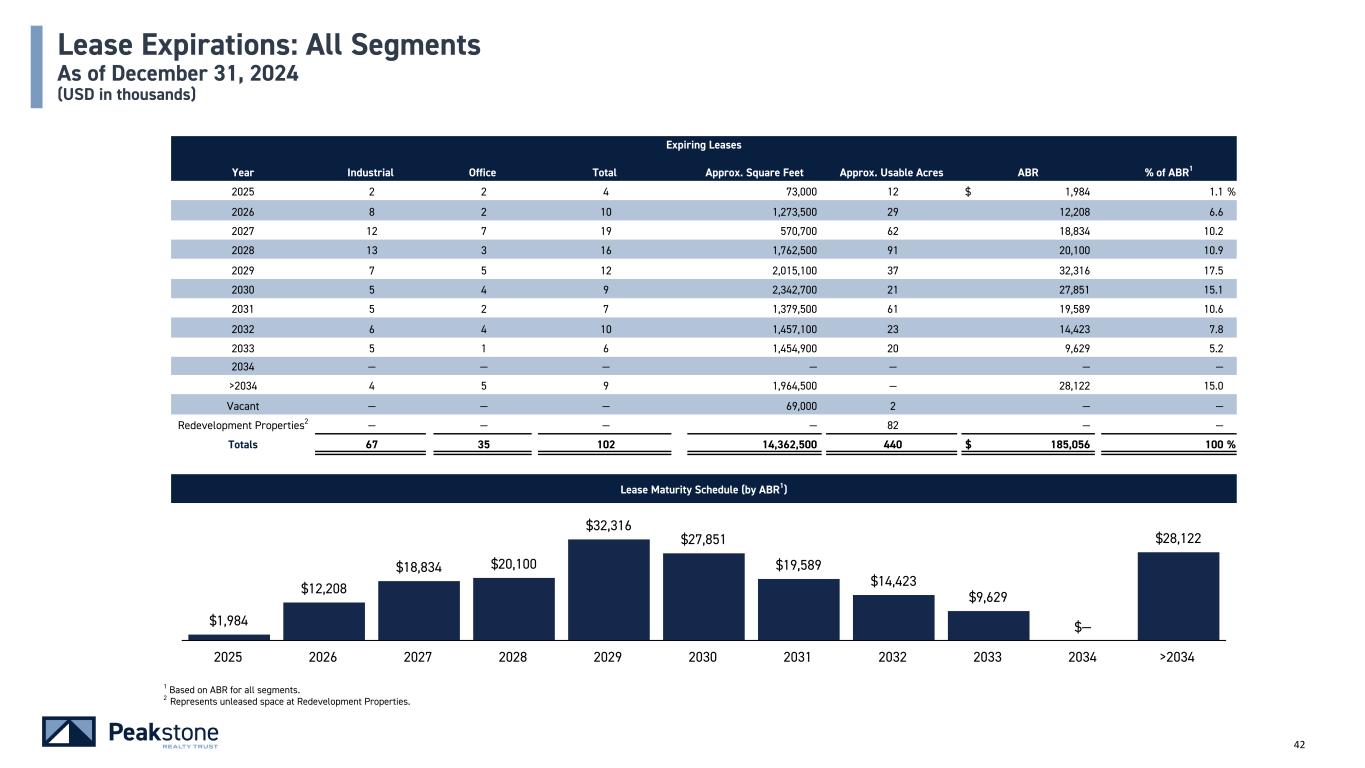1365x768 pixels.
Task: Click the Lease Maturity Schedule banner
Action: [x=703, y=489]
